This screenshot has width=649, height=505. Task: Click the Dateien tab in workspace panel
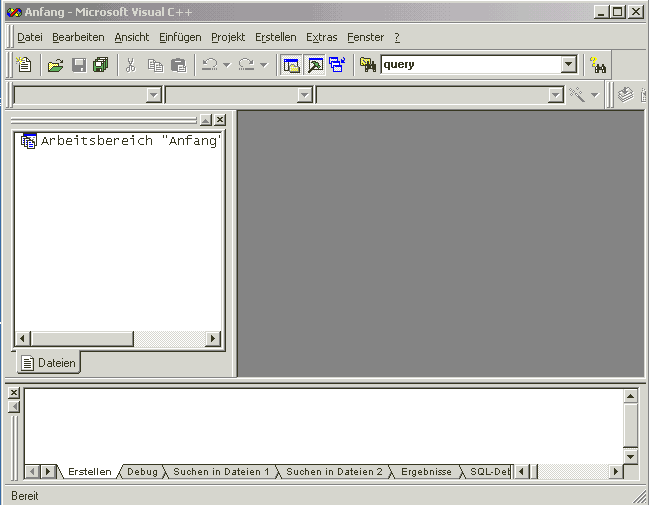49,363
